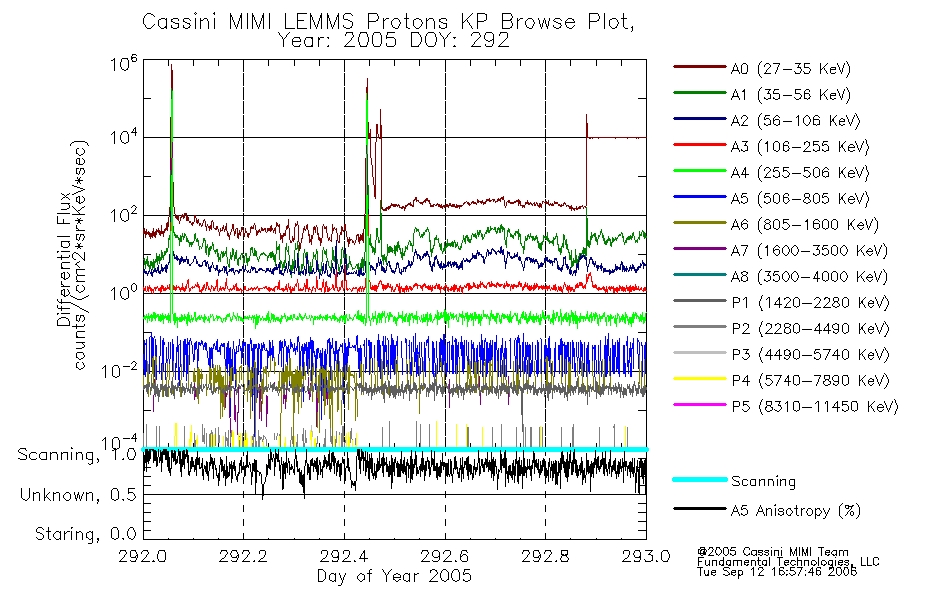
Task: Click the yellow P4 legend line
Action: pyautogui.click(x=699, y=379)
